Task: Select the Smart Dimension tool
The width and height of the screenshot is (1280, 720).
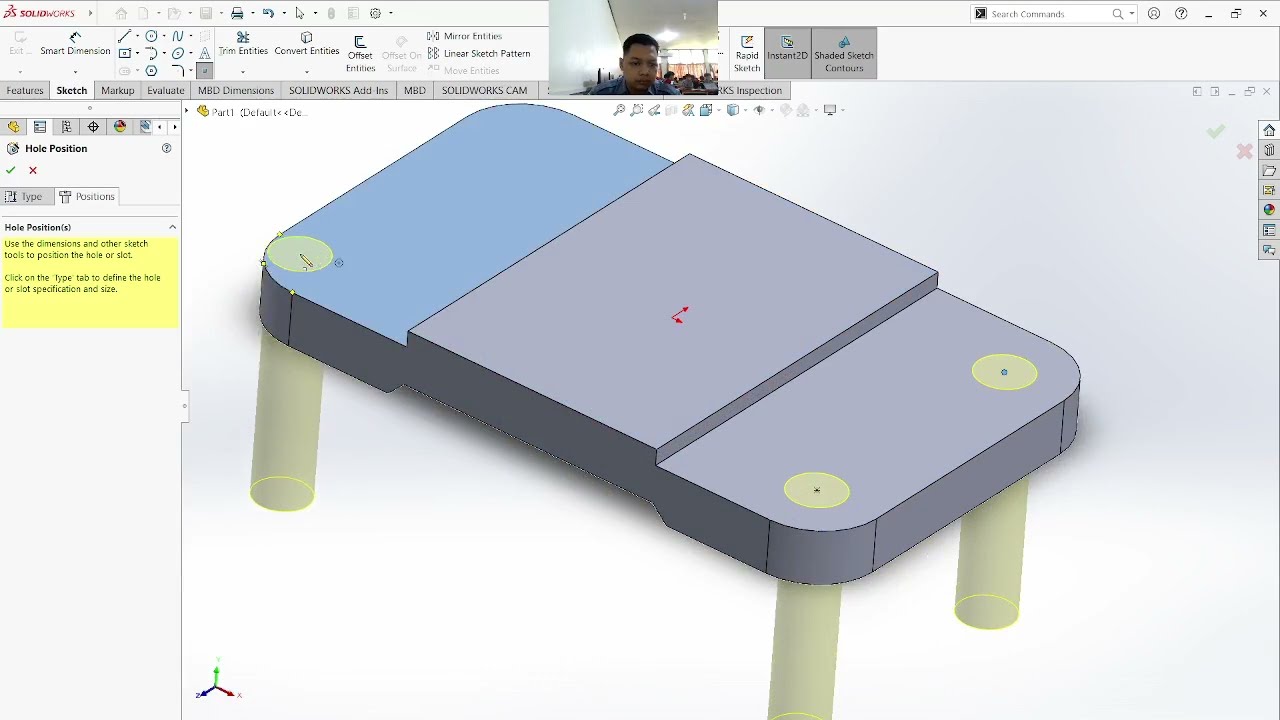Action: point(75,43)
